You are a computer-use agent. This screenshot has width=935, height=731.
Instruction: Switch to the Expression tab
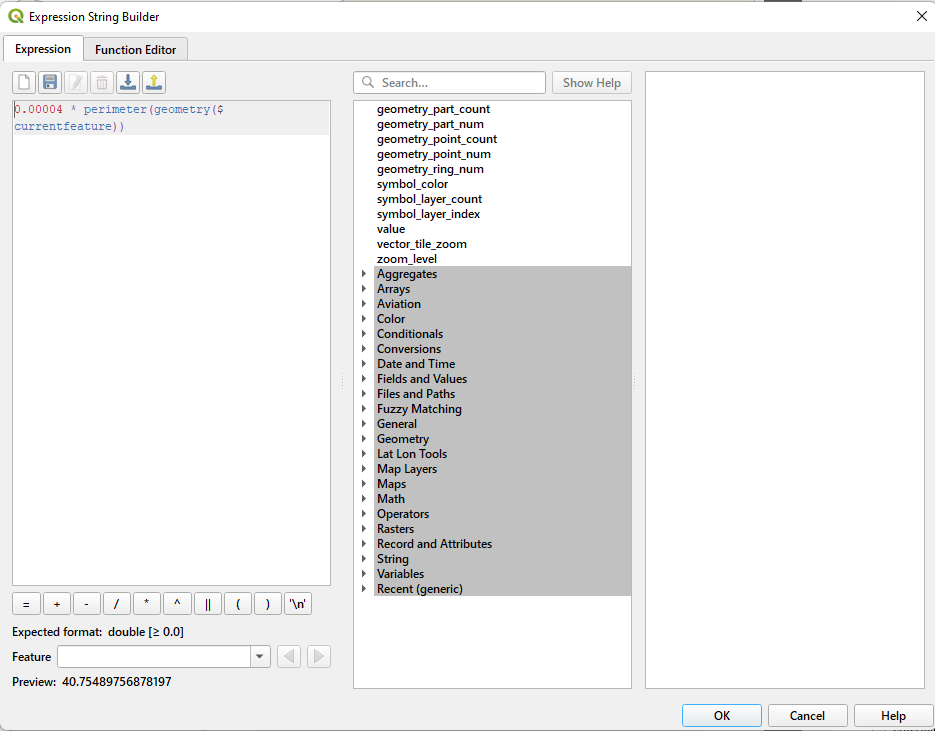[x=43, y=48]
